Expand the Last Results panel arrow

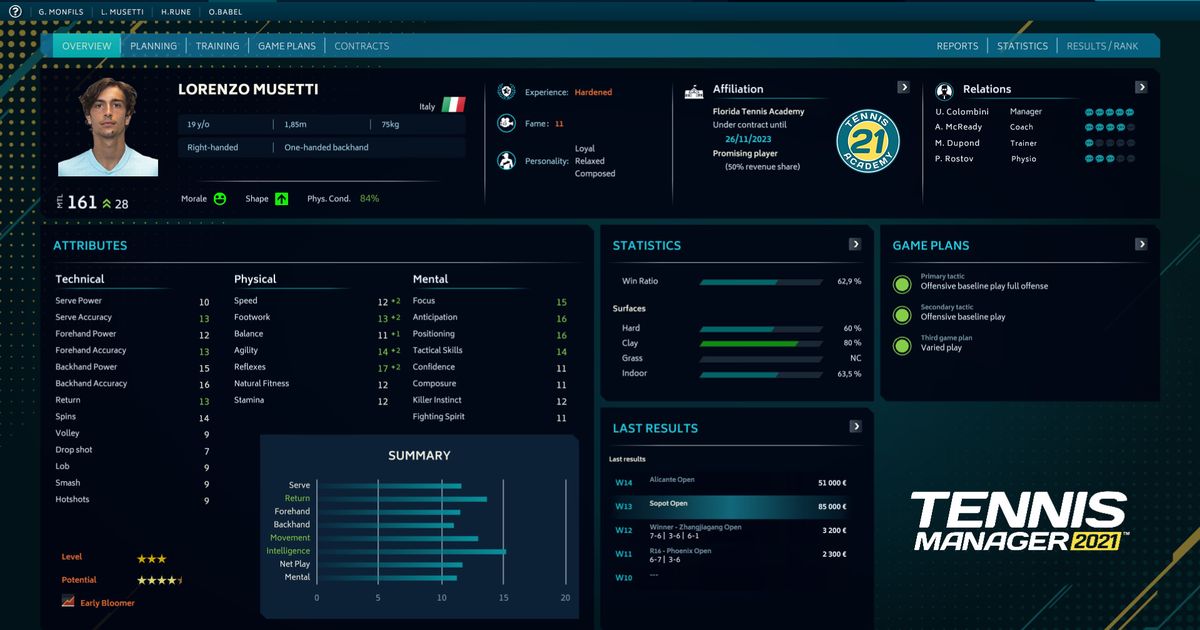pyautogui.click(x=855, y=426)
